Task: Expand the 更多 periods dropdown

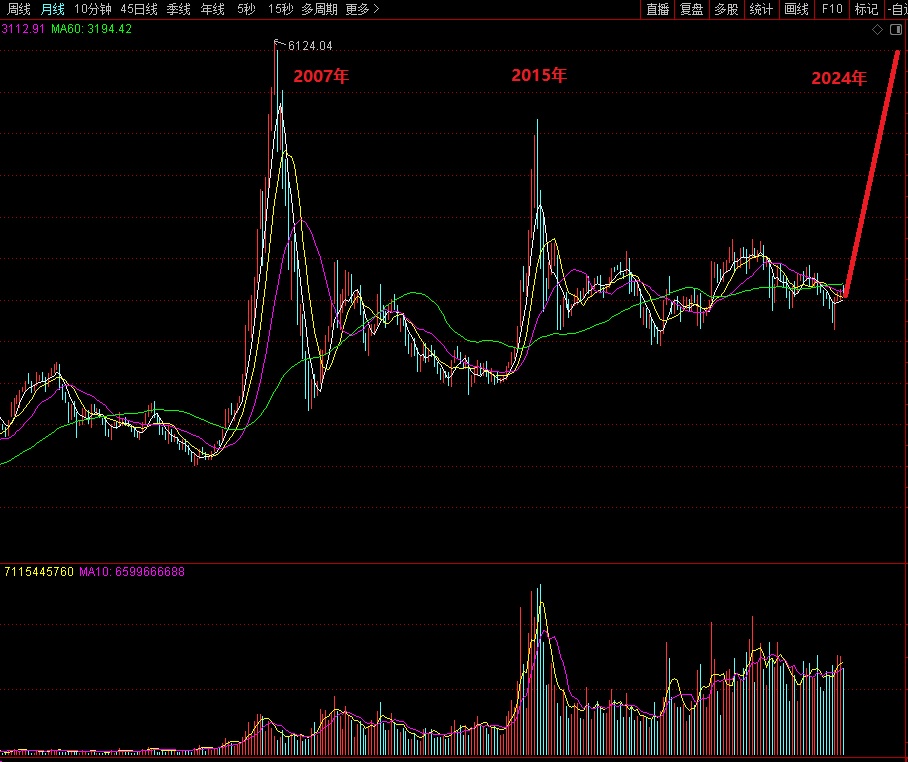Action: pyautogui.click(x=362, y=9)
